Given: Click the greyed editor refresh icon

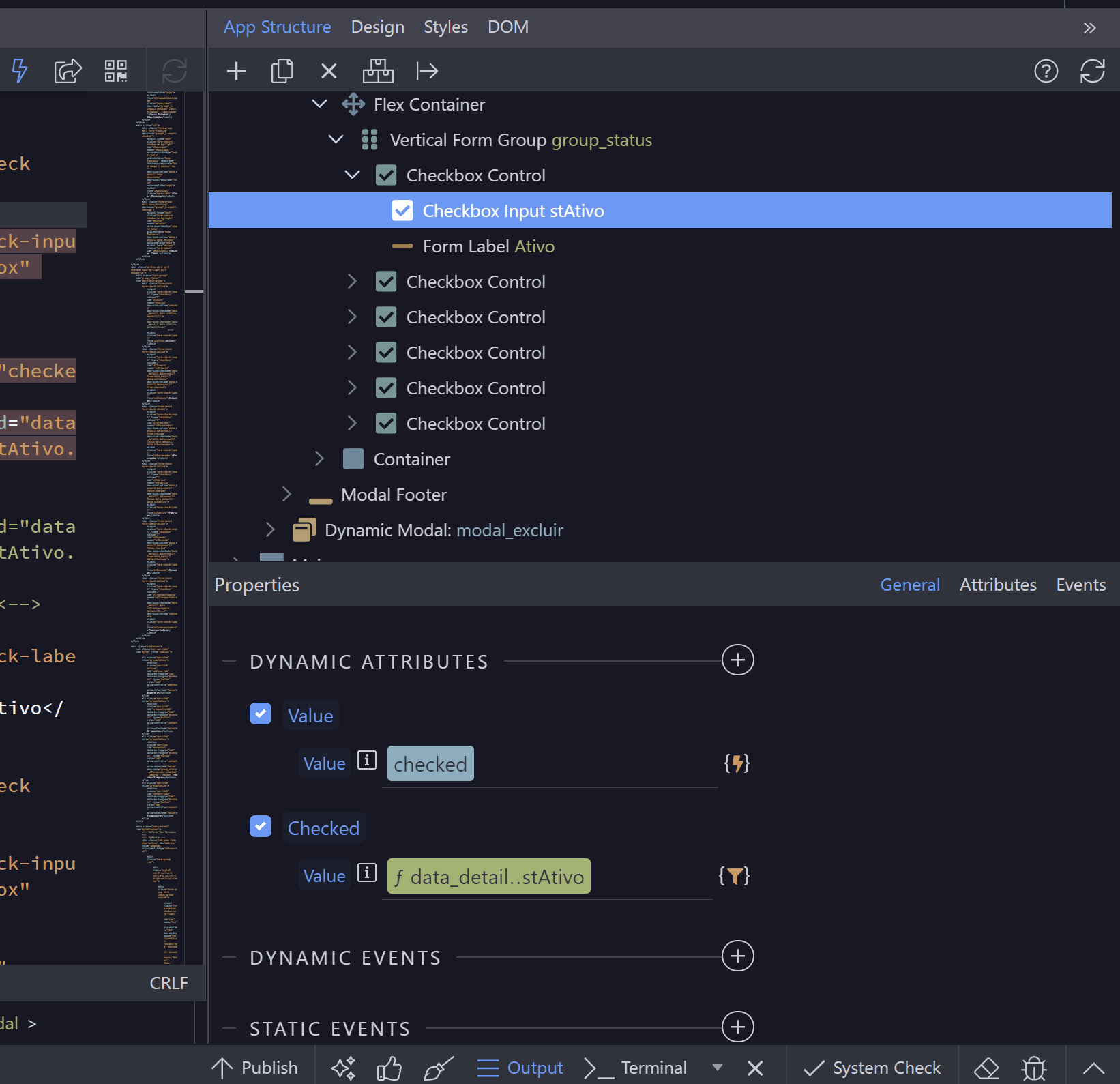Looking at the screenshot, I should [x=174, y=71].
